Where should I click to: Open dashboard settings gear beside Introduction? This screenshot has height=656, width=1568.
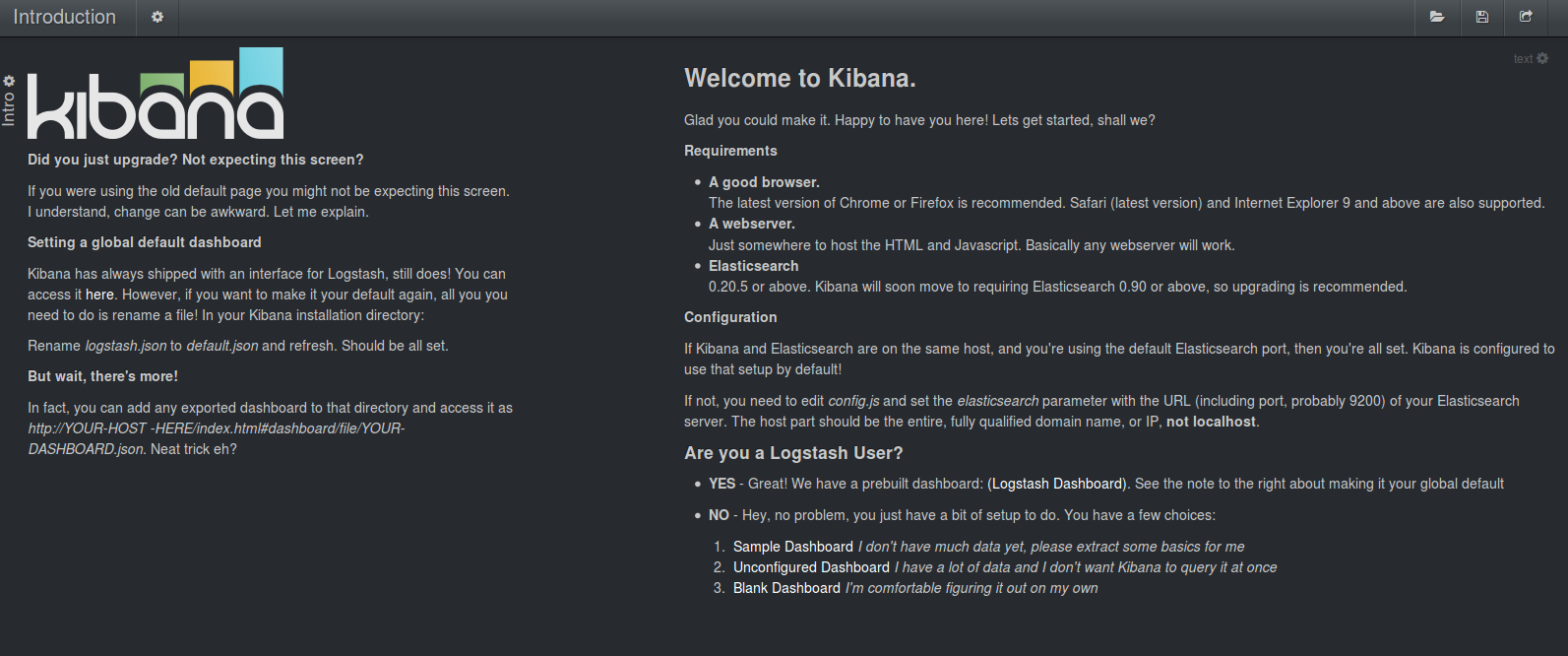(x=157, y=17)
